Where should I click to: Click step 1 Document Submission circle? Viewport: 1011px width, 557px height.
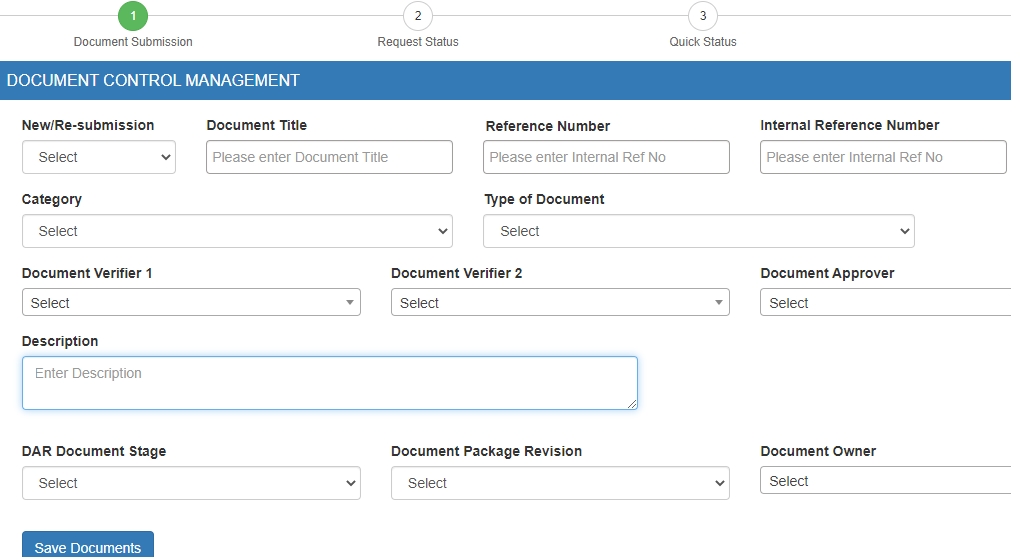(133, 16)
